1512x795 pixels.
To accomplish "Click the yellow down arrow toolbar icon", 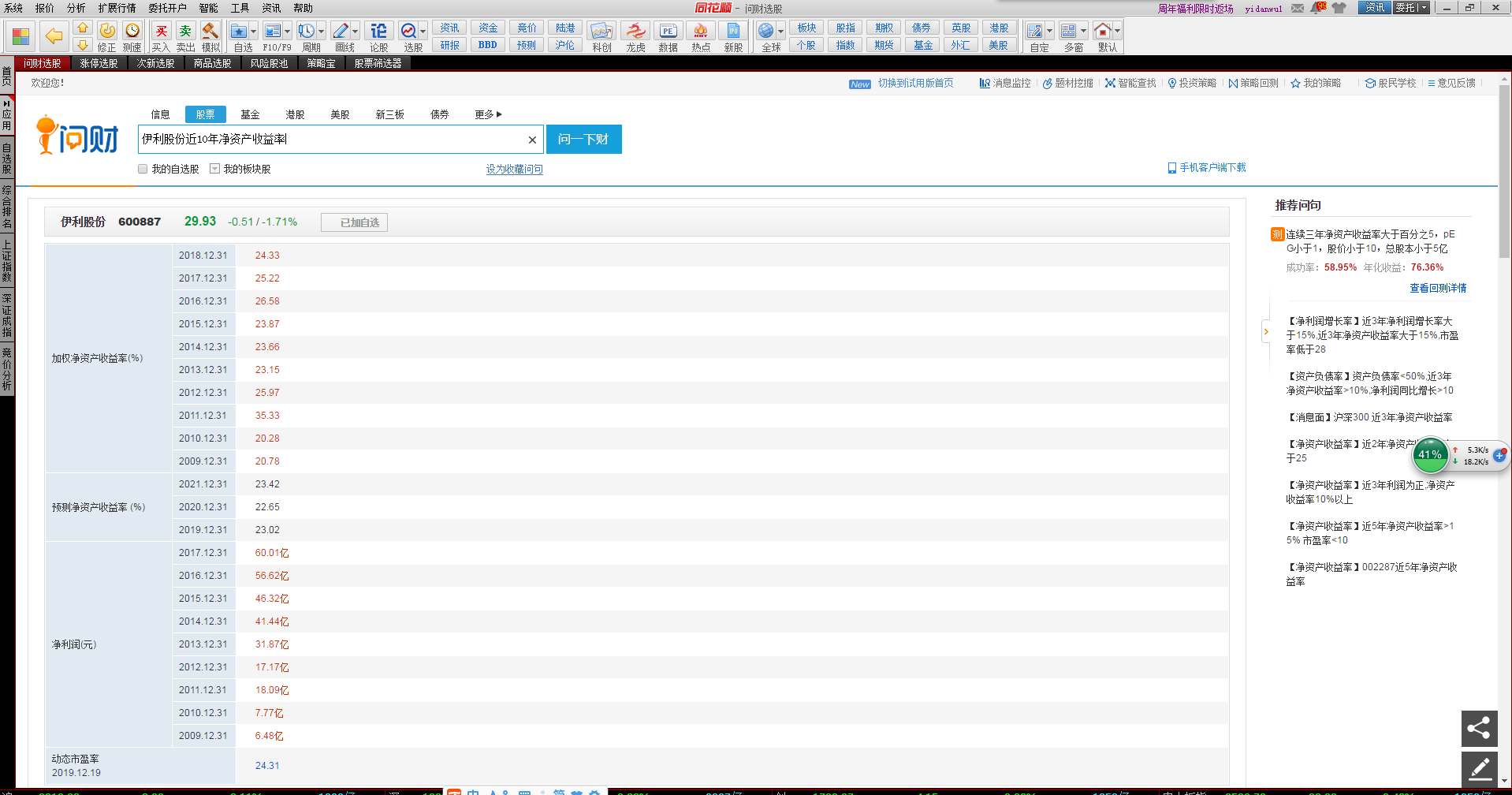I will click(x=83, y=45).
